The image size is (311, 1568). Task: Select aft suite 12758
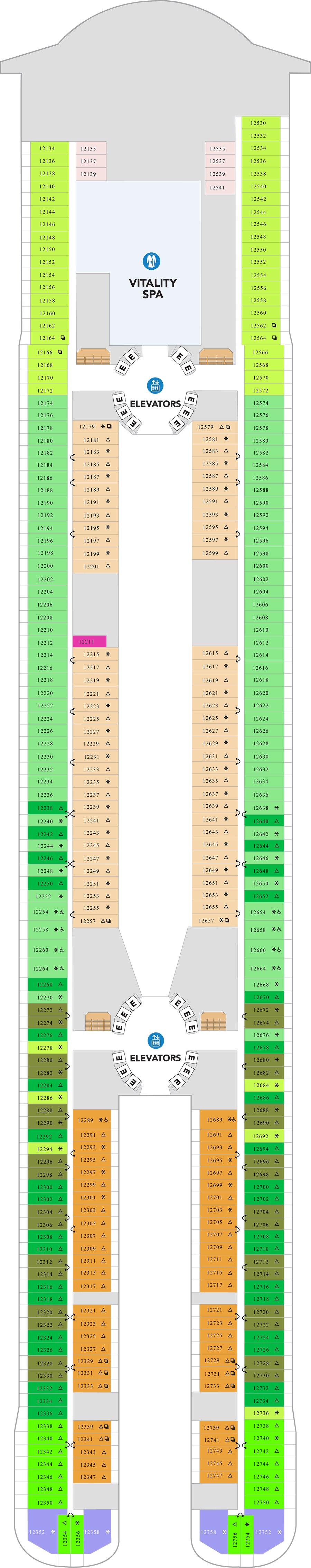click(x=213, y=1531)
